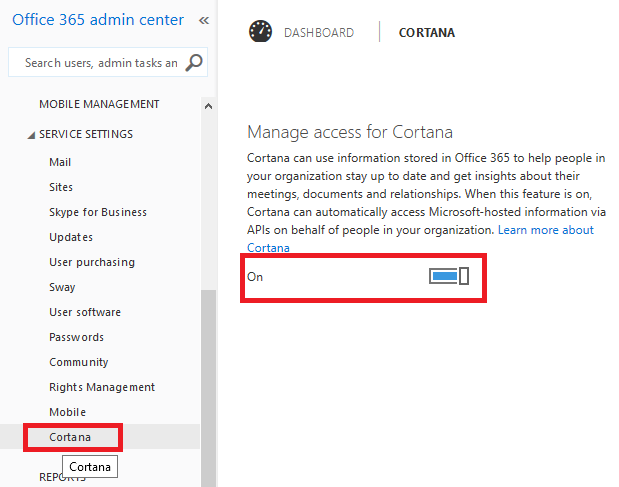This screenshot has width=619, height=487.
Task: Open the User software page
Action: (x=85, y=312)
